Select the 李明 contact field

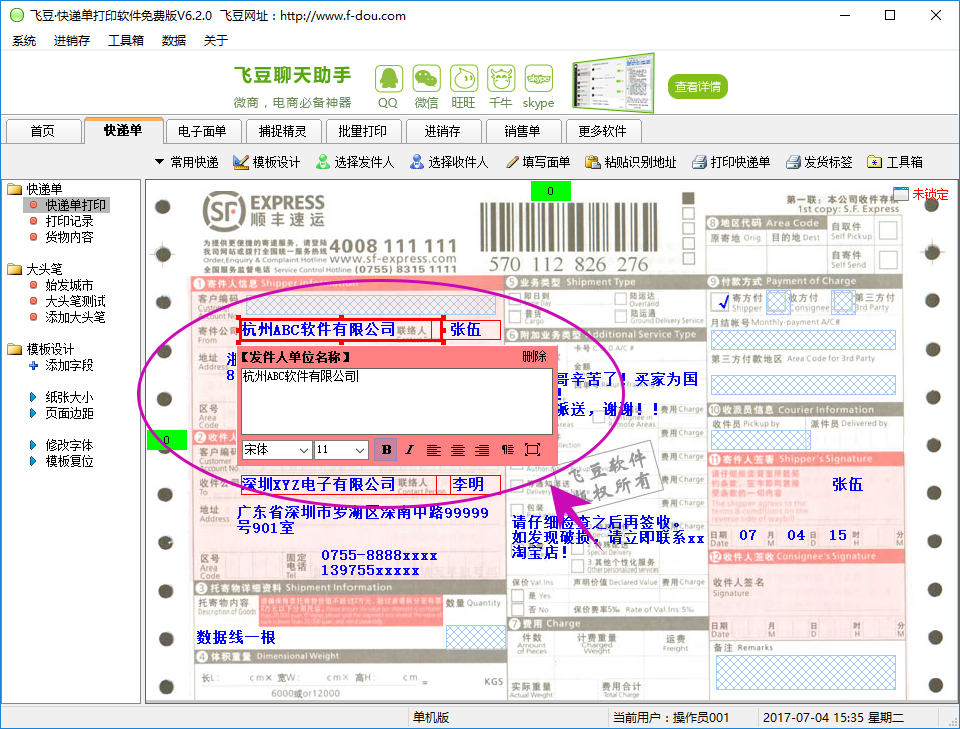(475, 485)
